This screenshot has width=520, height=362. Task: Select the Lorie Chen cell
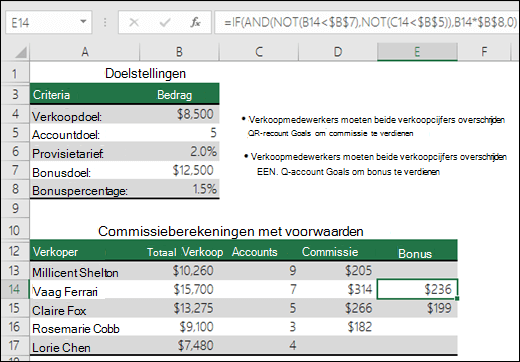click(85, 346)
